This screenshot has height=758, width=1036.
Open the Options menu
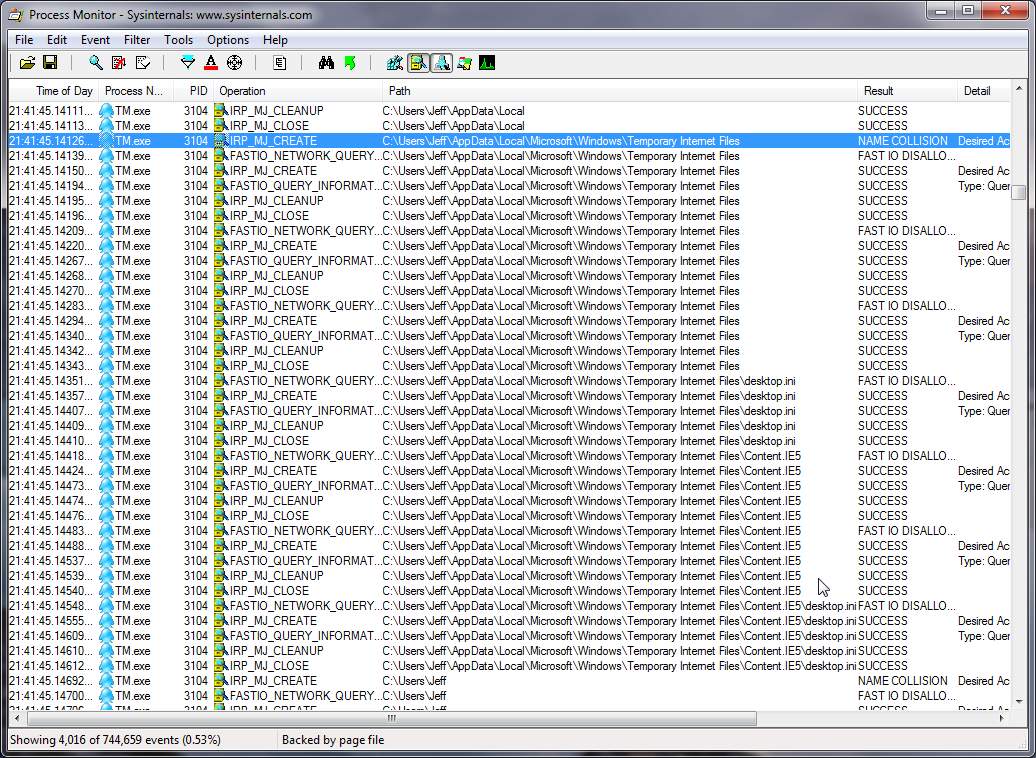click(228, 40)
